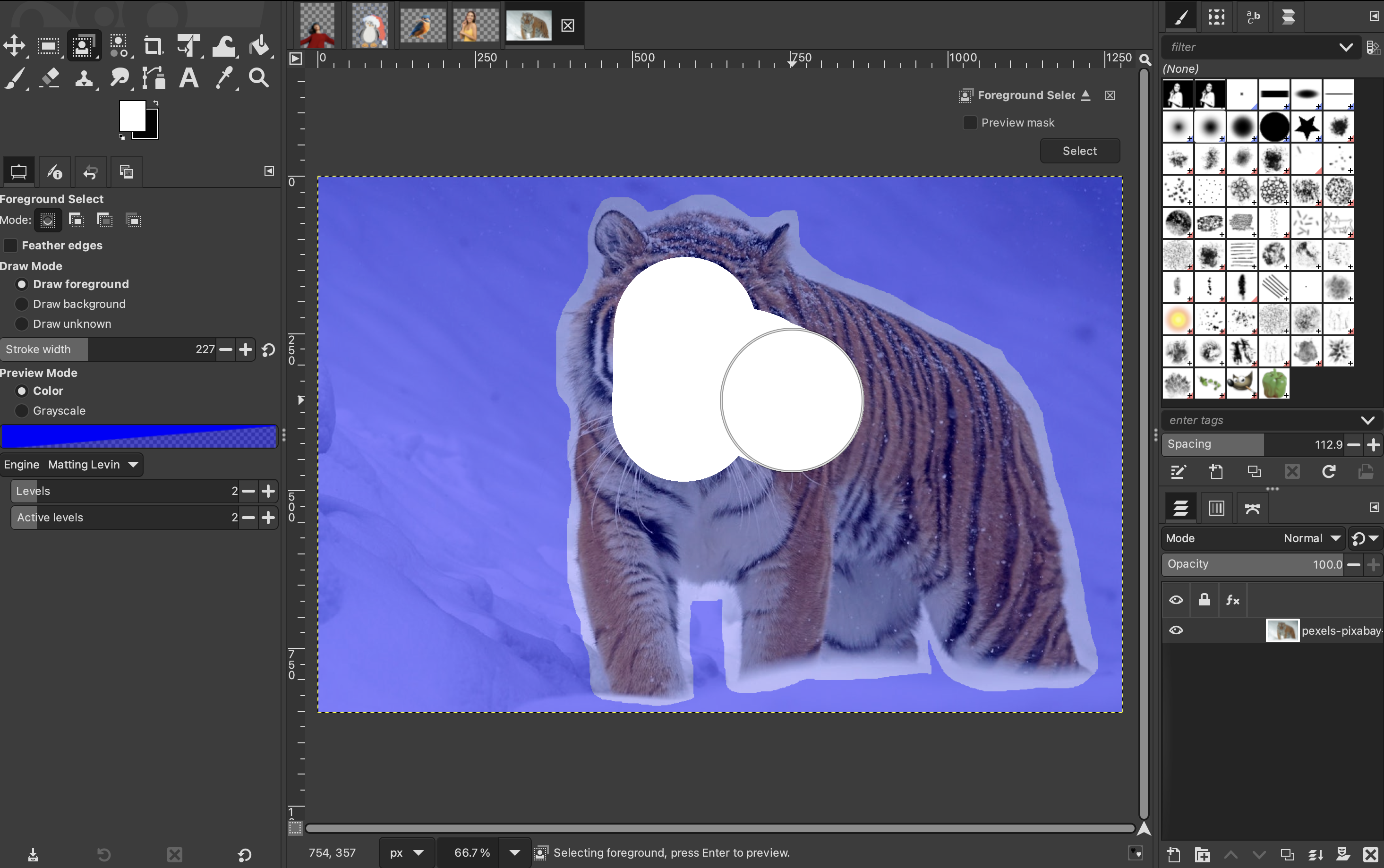Select the Crop tool
The width and height of the screenshot is (1384, 868).
[x=153, y=46]
